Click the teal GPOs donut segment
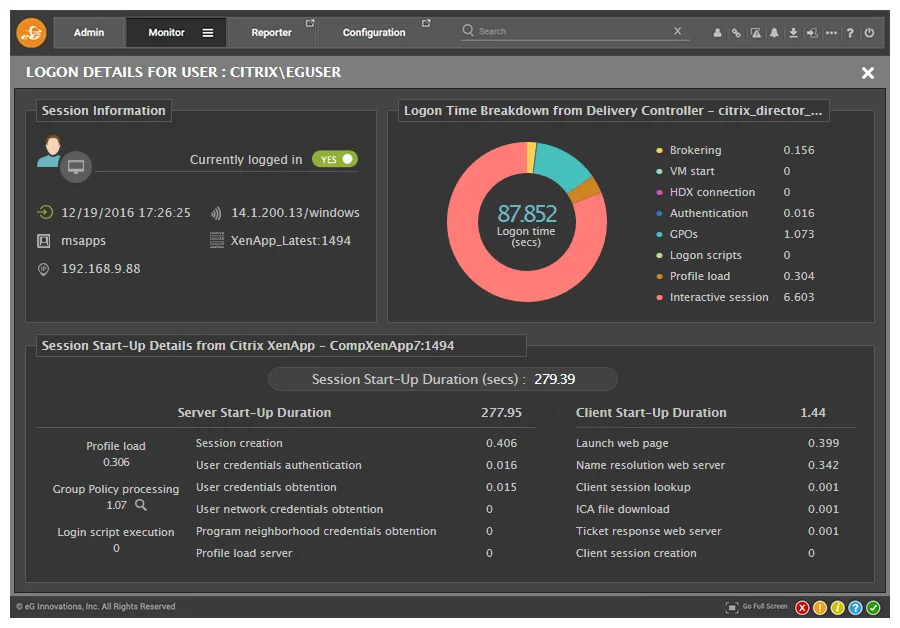The image size is (900, 628). tap(560, 163)
